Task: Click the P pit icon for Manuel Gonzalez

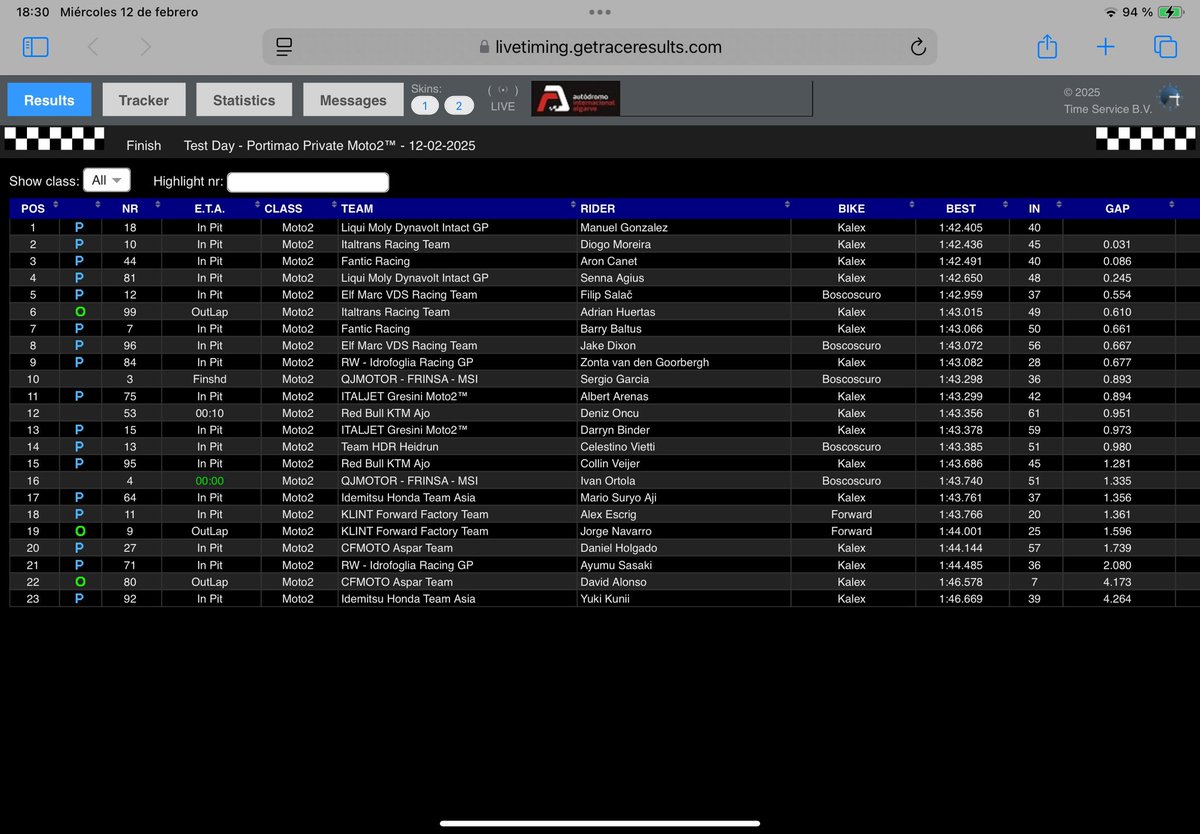Action: 80,228
